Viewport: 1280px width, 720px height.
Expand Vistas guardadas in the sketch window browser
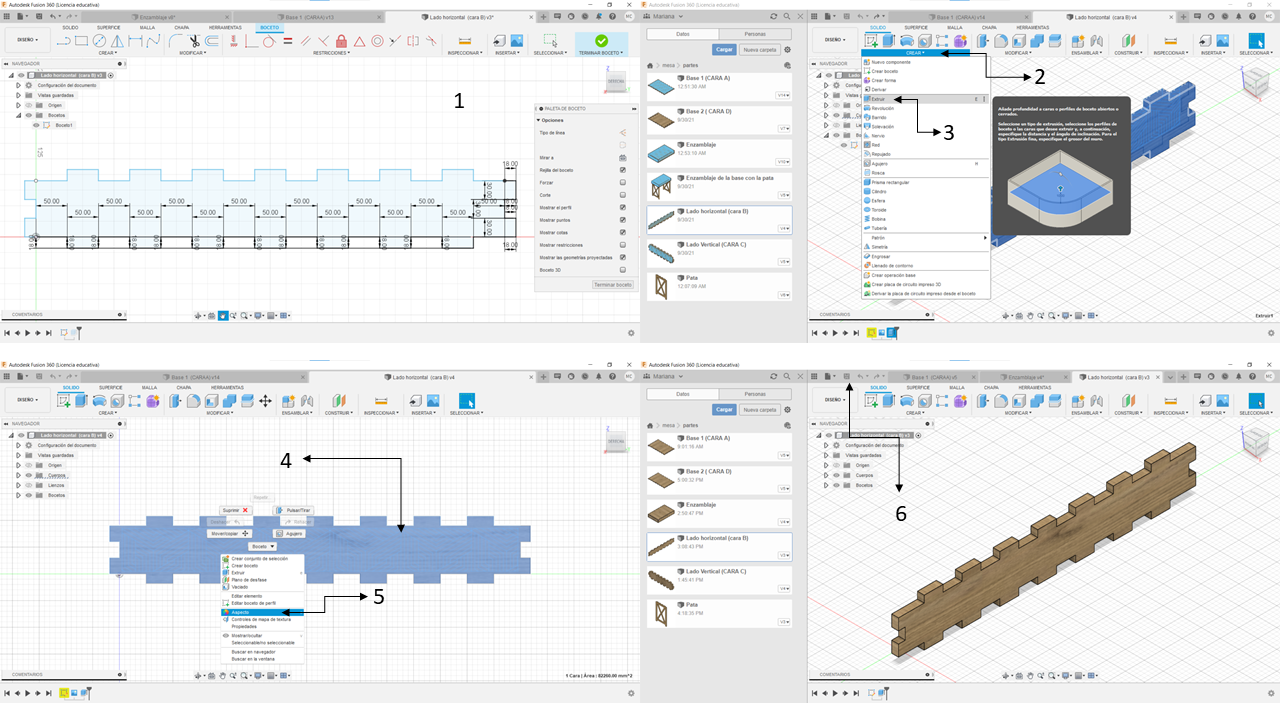[18, 95]
